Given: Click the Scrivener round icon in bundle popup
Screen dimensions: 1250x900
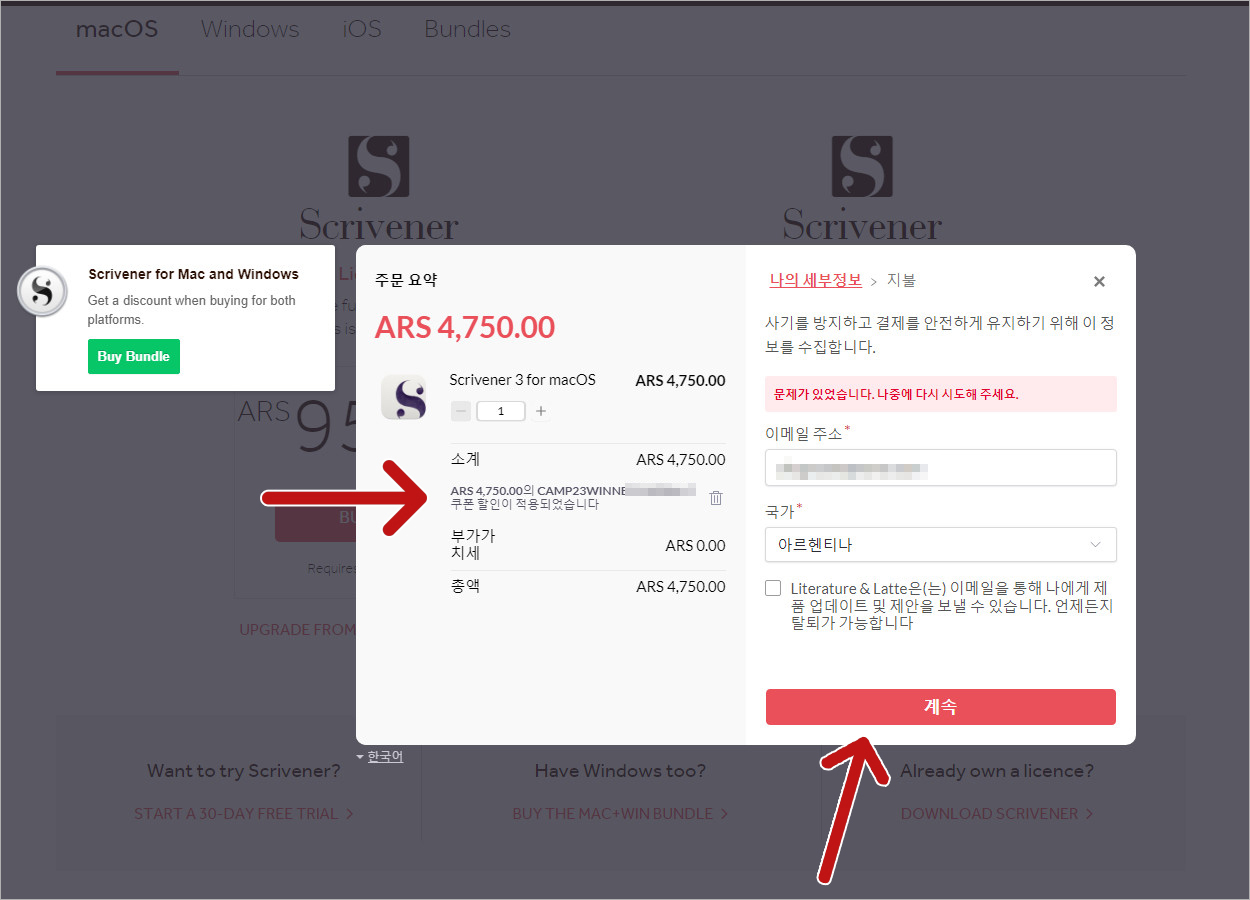Looking at the screenshot, I should (x=43, y=292).
